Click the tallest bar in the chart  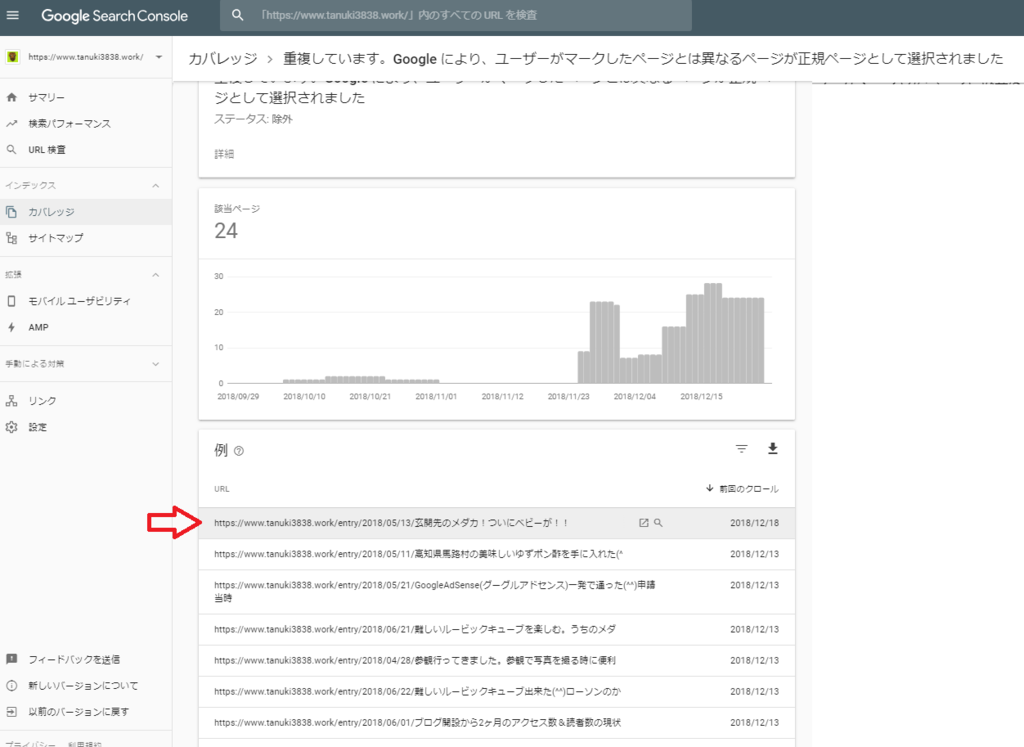pos(713,333)
